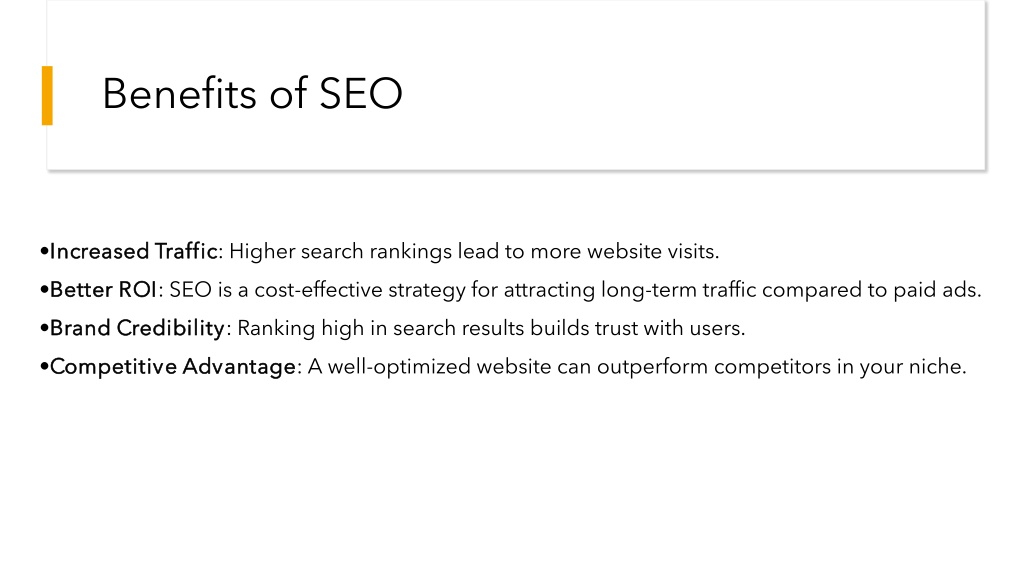Click the bullet dot before Brand Credibility
This screenshot has height=576, width=1024.
44,328
